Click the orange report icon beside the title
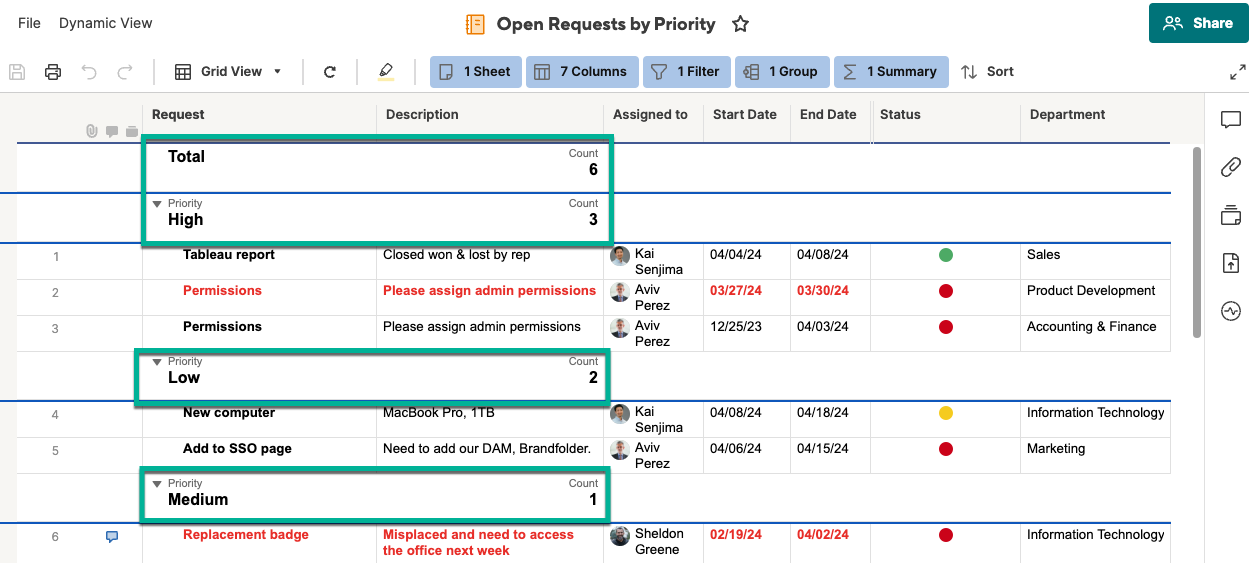The width and height of the screenshot is (1249, 563). click(476, 24)
